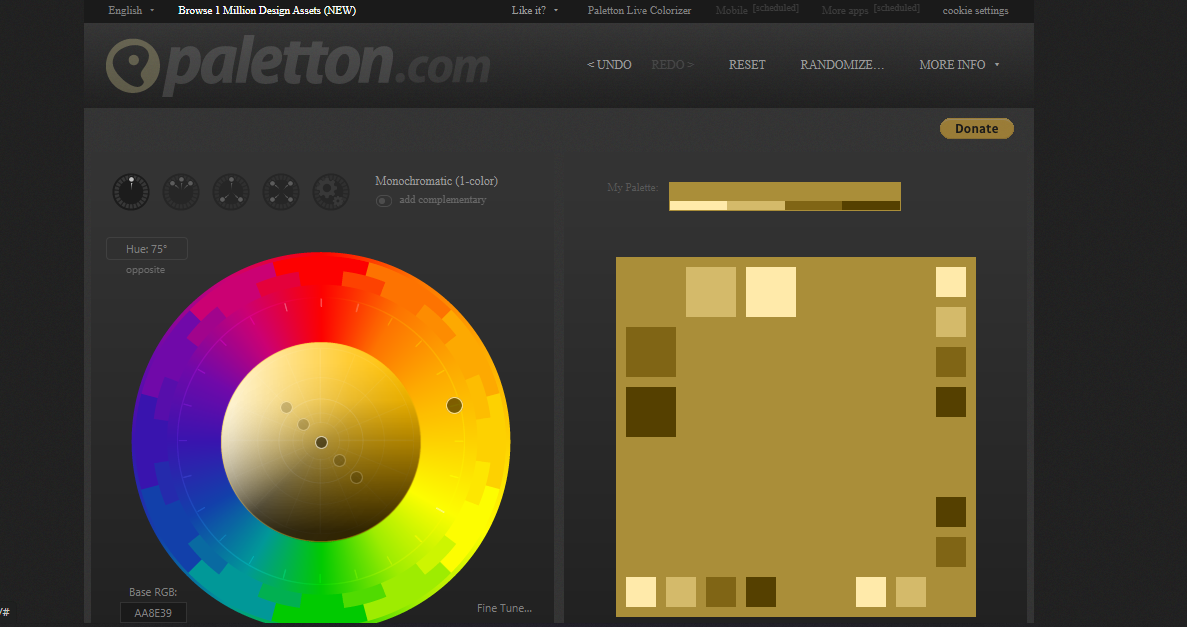Viewport: 1187px width, 627px height.
Task: Click the hue handle dot on color wheel ring
Action: [454, 405]
